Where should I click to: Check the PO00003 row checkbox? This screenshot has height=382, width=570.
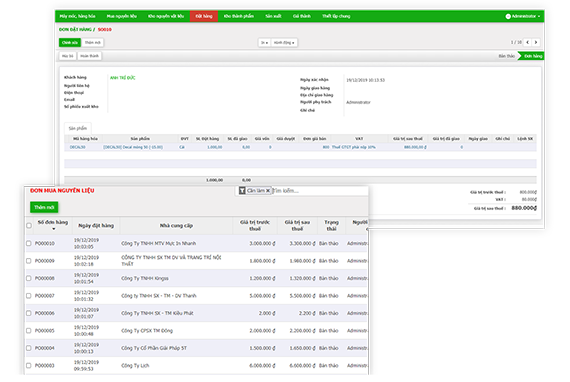29,365
